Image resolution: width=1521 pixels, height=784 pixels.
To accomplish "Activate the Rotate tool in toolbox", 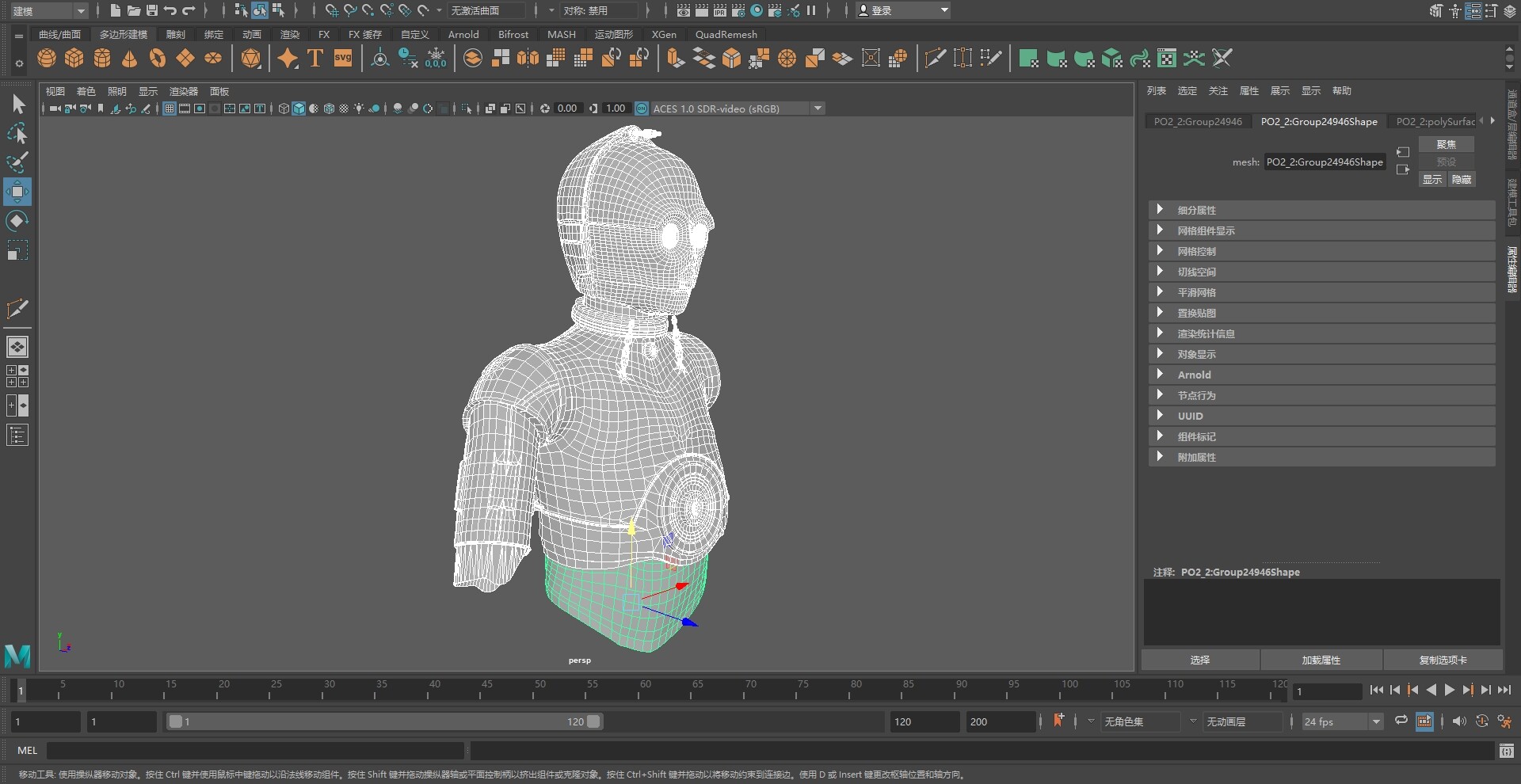I will (17, 221).
